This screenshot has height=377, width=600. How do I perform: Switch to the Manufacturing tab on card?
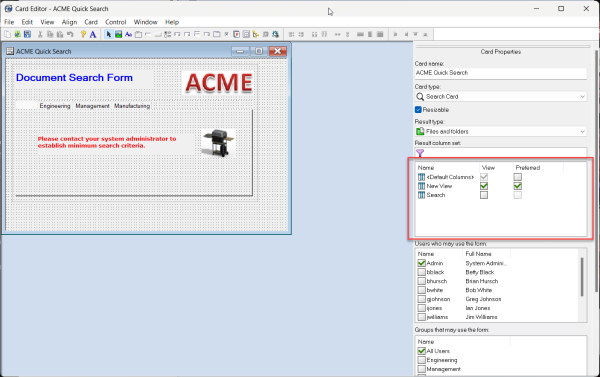pyautogui.click(x=132, y=106)
